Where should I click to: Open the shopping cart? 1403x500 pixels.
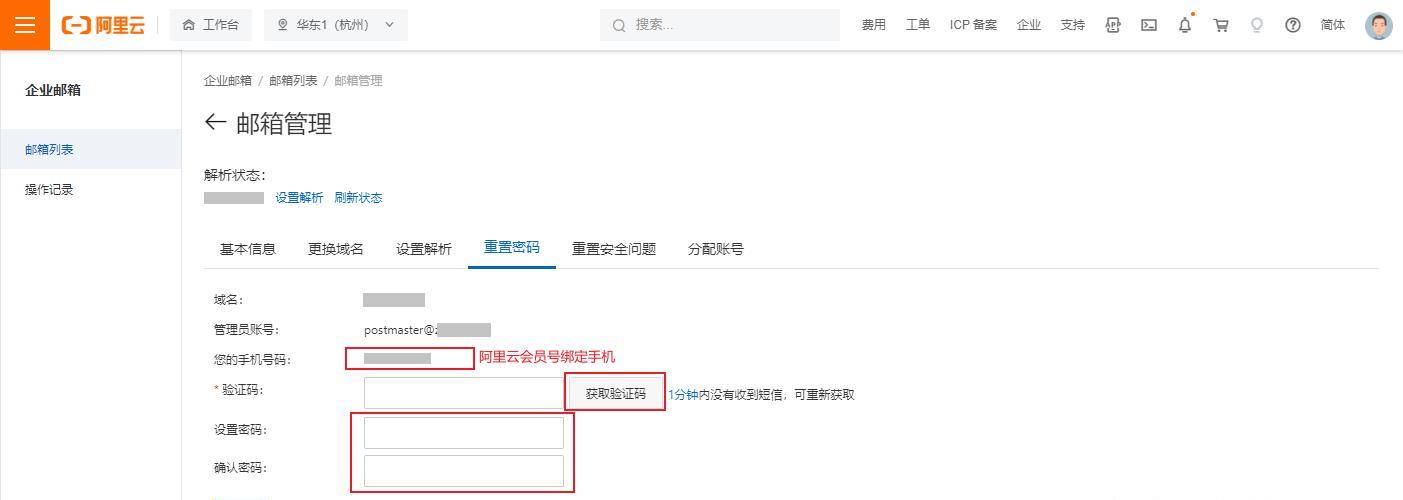[1221, 25]
